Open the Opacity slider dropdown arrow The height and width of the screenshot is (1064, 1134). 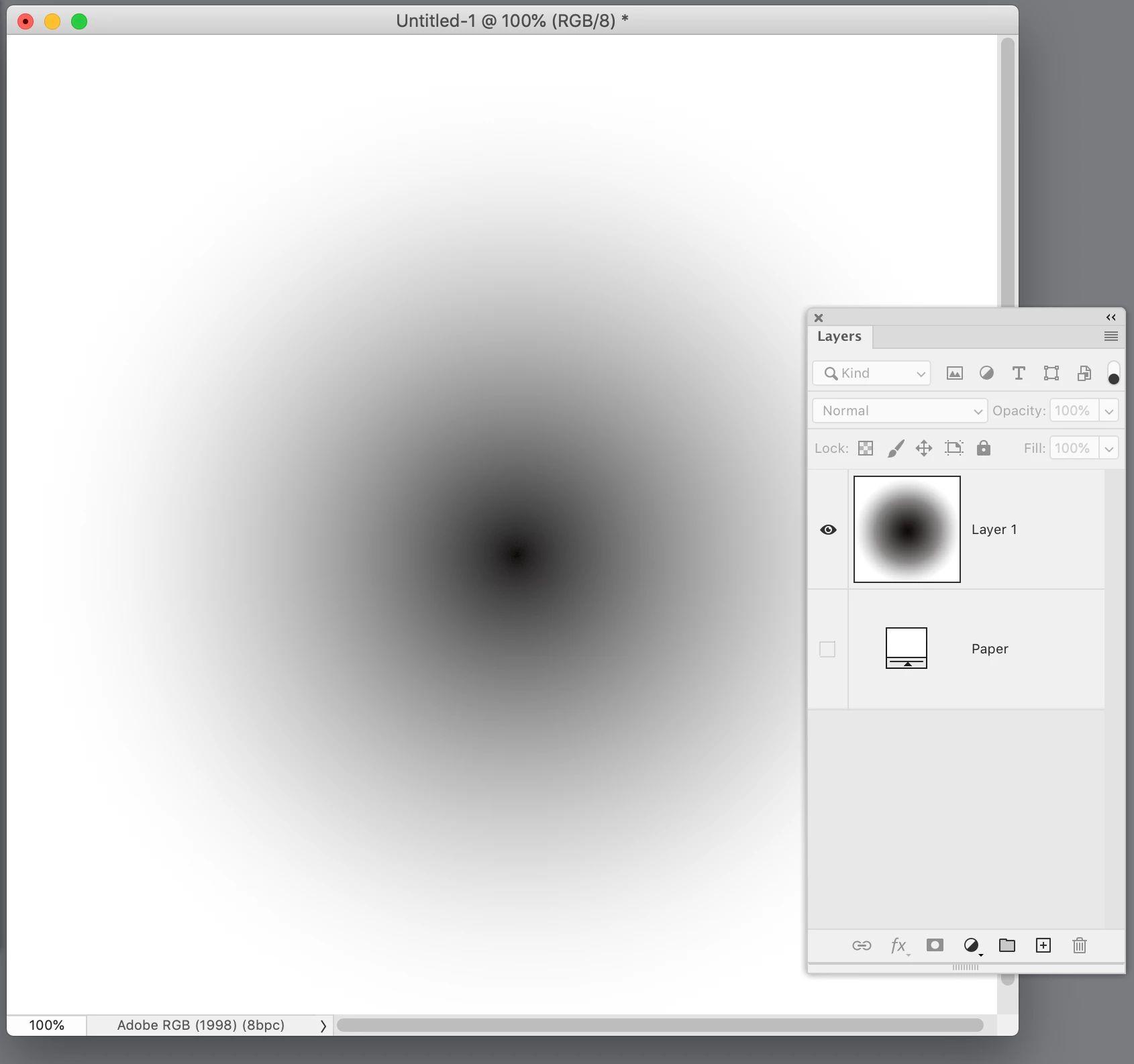tap(1109, 411)
